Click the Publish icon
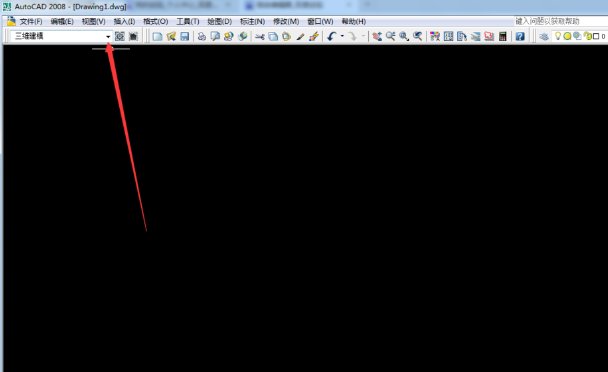 [x=229, y=36]
